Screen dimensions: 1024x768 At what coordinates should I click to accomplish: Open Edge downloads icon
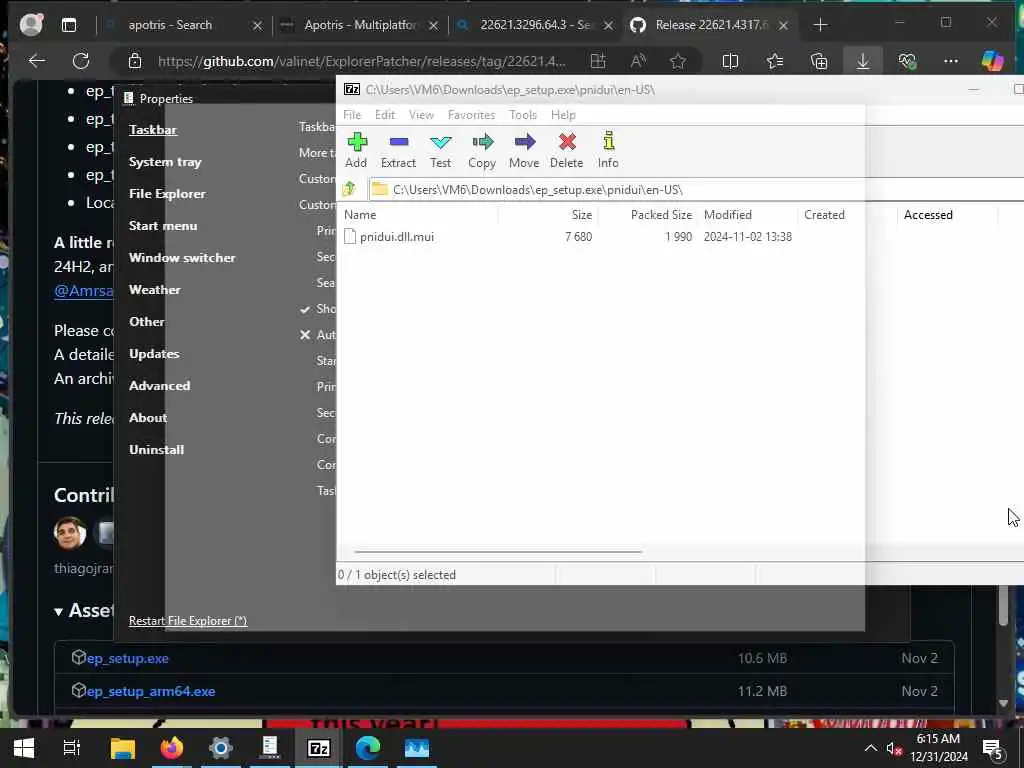[x=863, y=61]
